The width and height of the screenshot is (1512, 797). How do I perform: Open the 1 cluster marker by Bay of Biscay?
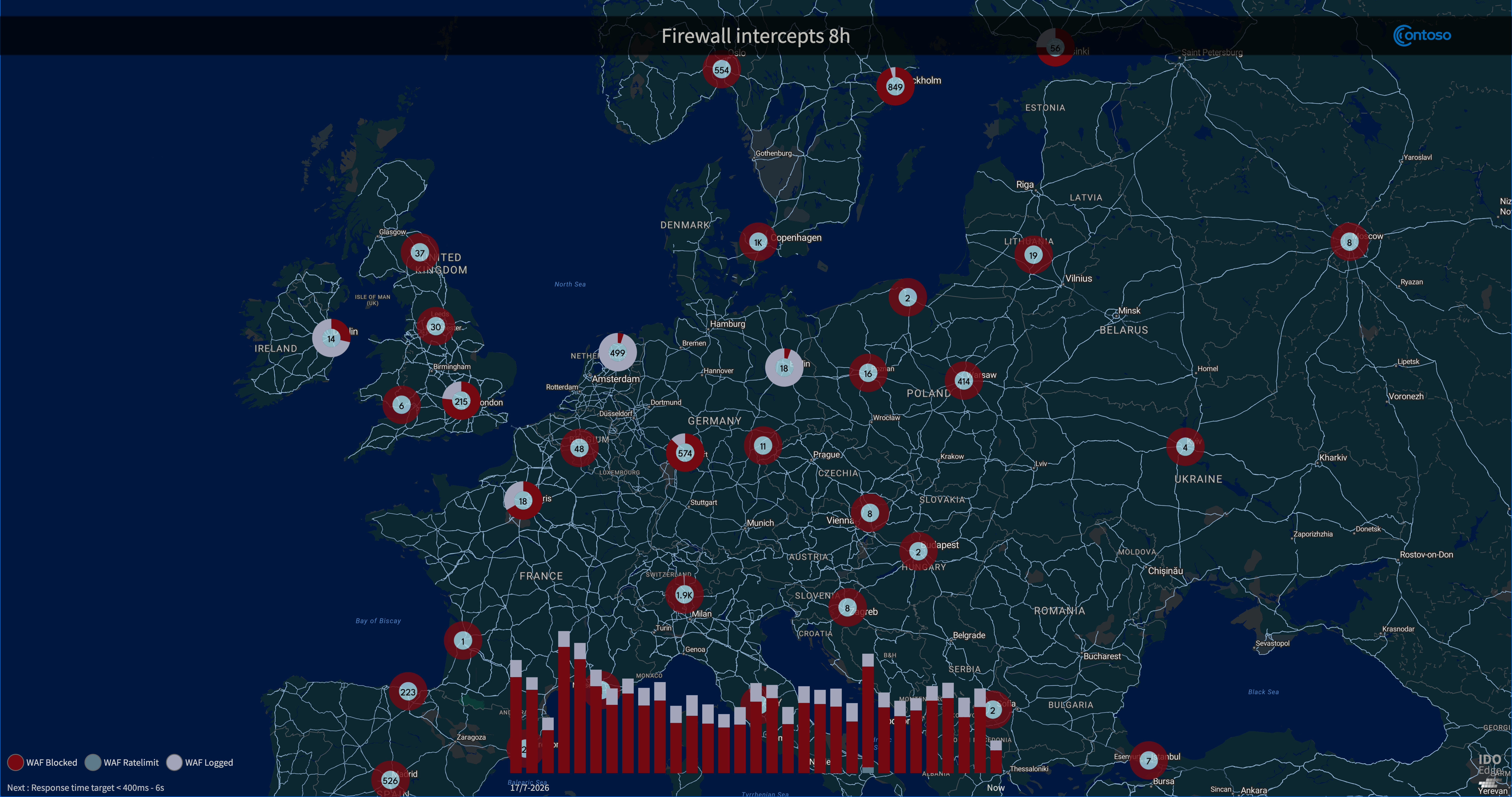(462, 641)
